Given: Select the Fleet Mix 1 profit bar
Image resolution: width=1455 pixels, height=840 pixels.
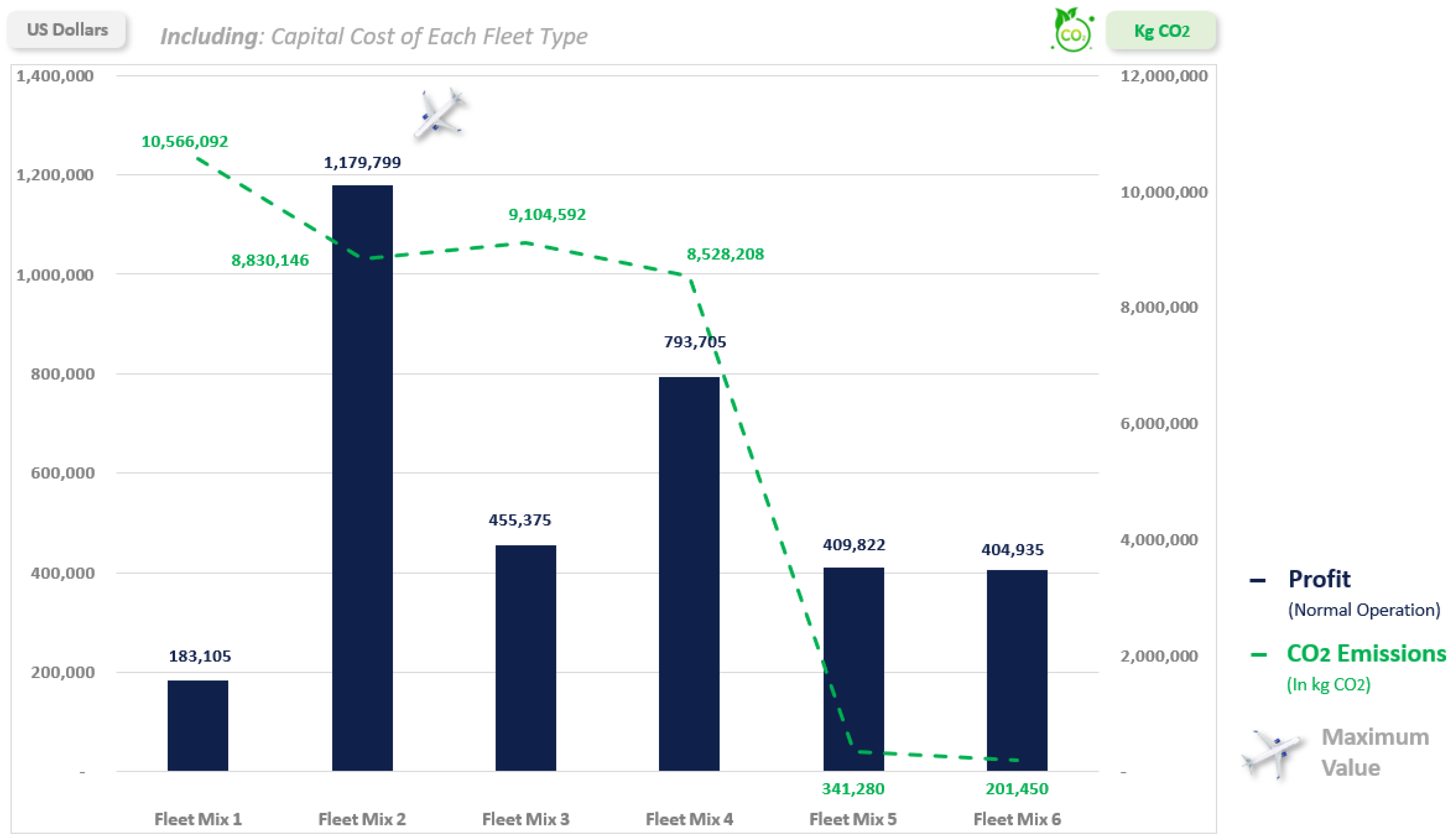Looking at the screenshot, I should [198, 725].
